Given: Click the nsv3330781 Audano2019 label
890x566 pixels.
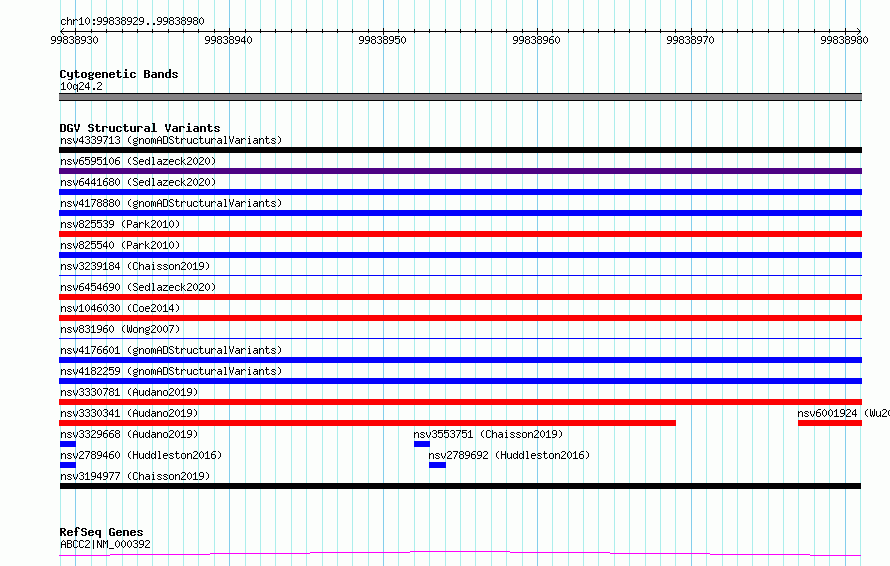Looking at the screenshot, I should [x=129, y=392].
